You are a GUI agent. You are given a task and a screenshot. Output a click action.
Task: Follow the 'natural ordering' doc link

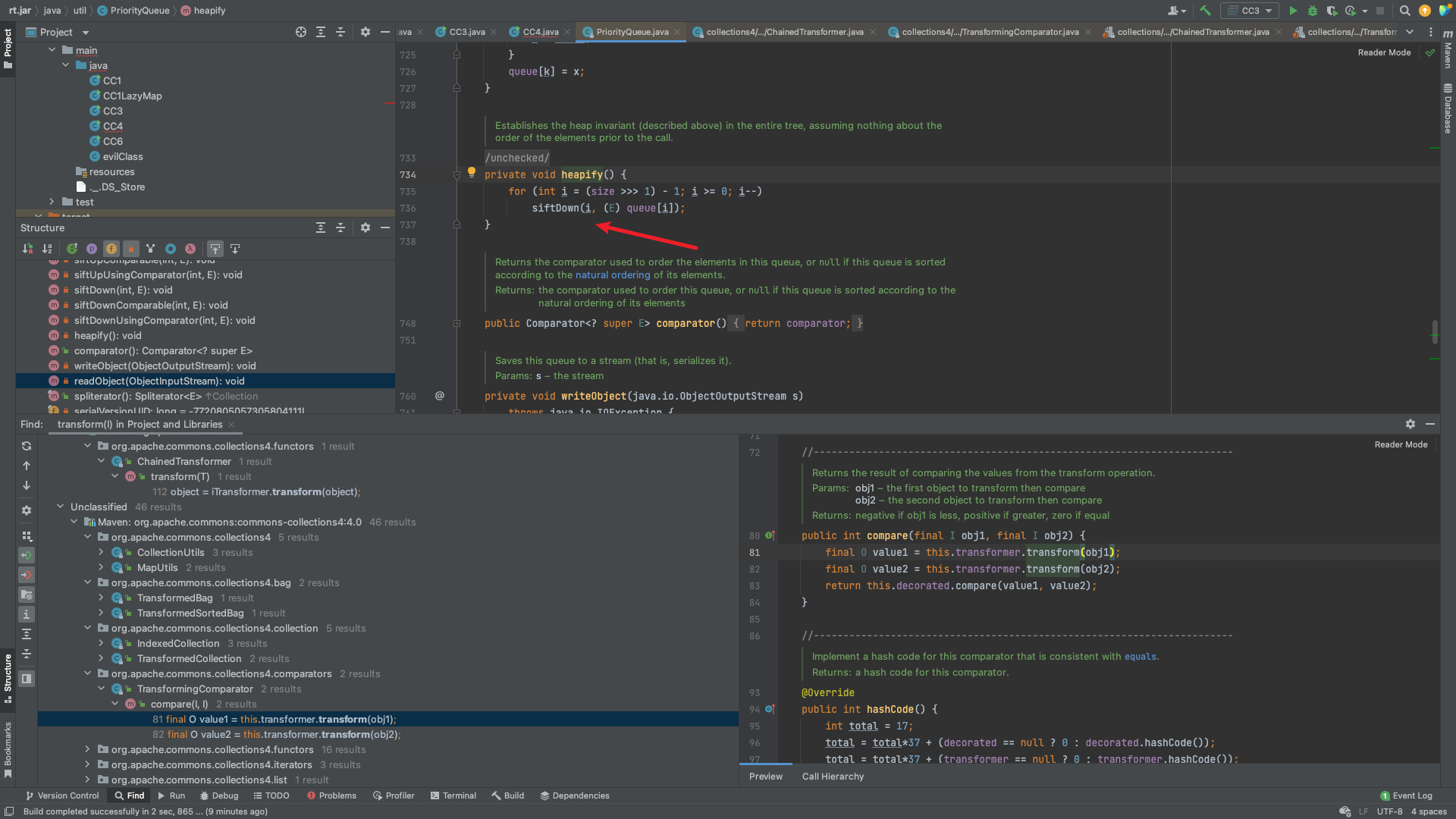(613, 275)
